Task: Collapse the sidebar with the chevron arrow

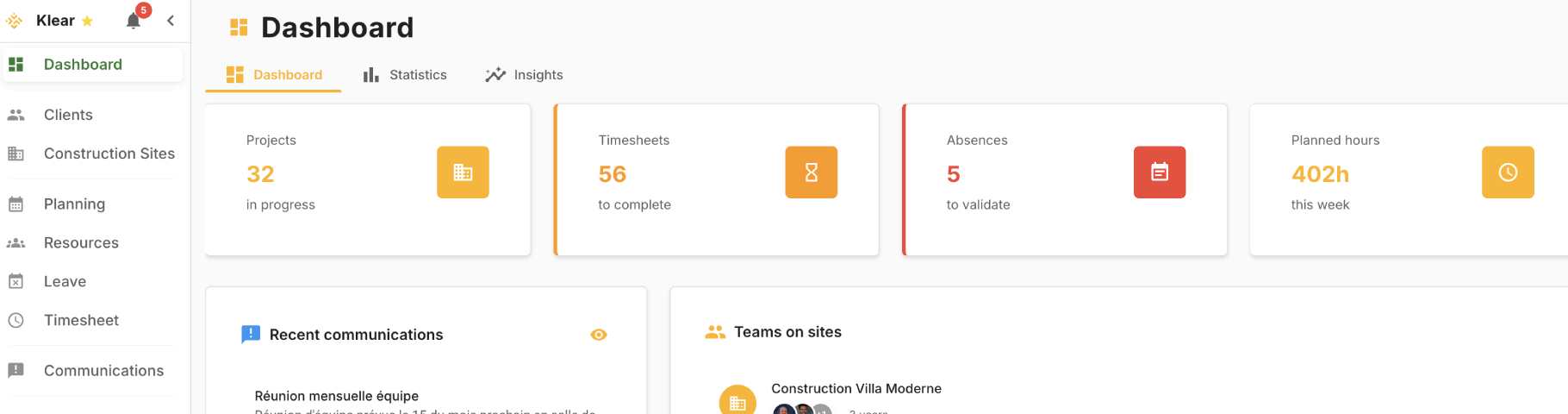Action: 171,21
